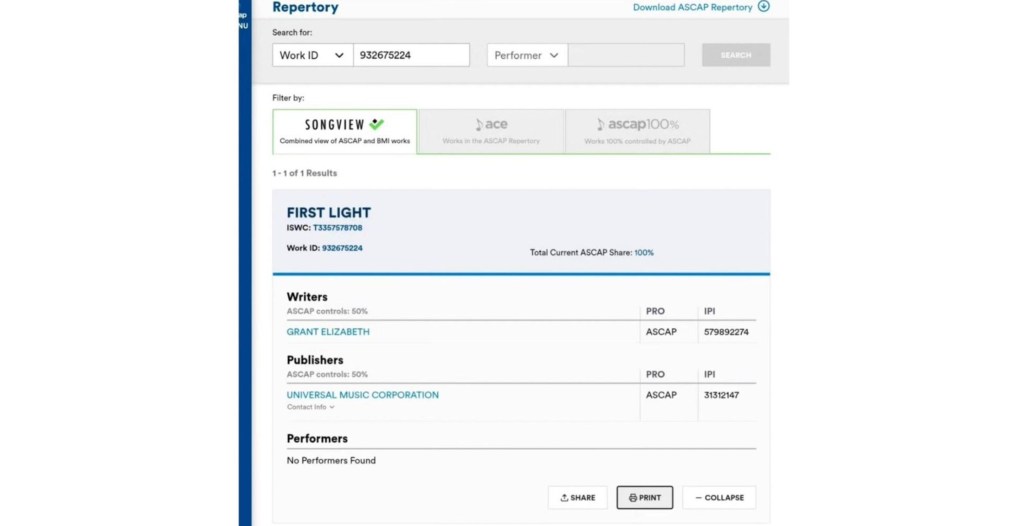Select the Songview filter tab
The height and width of the screenshot is (526, 1024).
345,132
